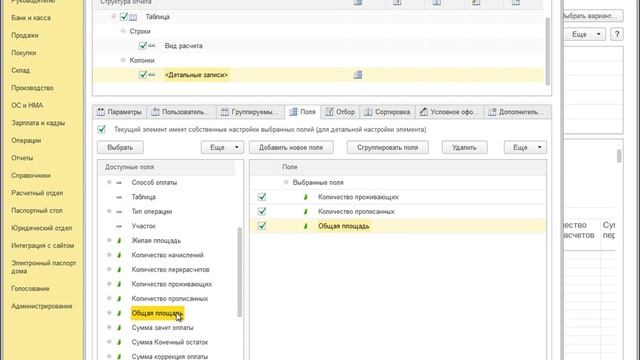
Task: Expand the Способ оплаты field
Action: (x=109, y=182)
